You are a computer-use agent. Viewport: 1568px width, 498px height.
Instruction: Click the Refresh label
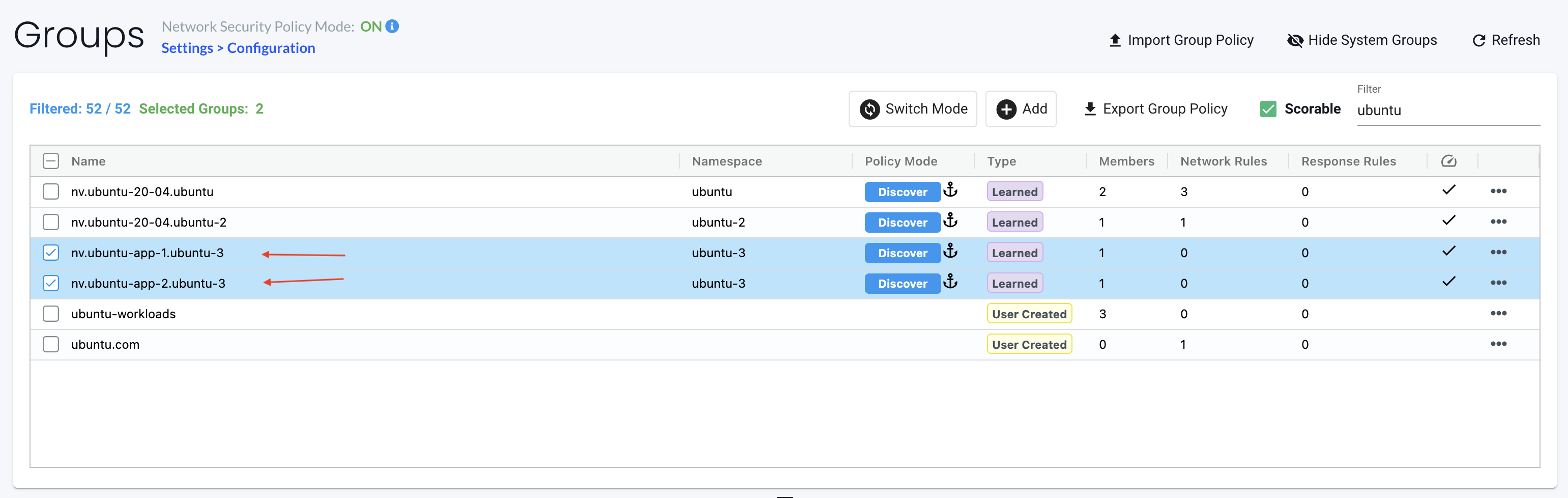(x=1515, y=40)
